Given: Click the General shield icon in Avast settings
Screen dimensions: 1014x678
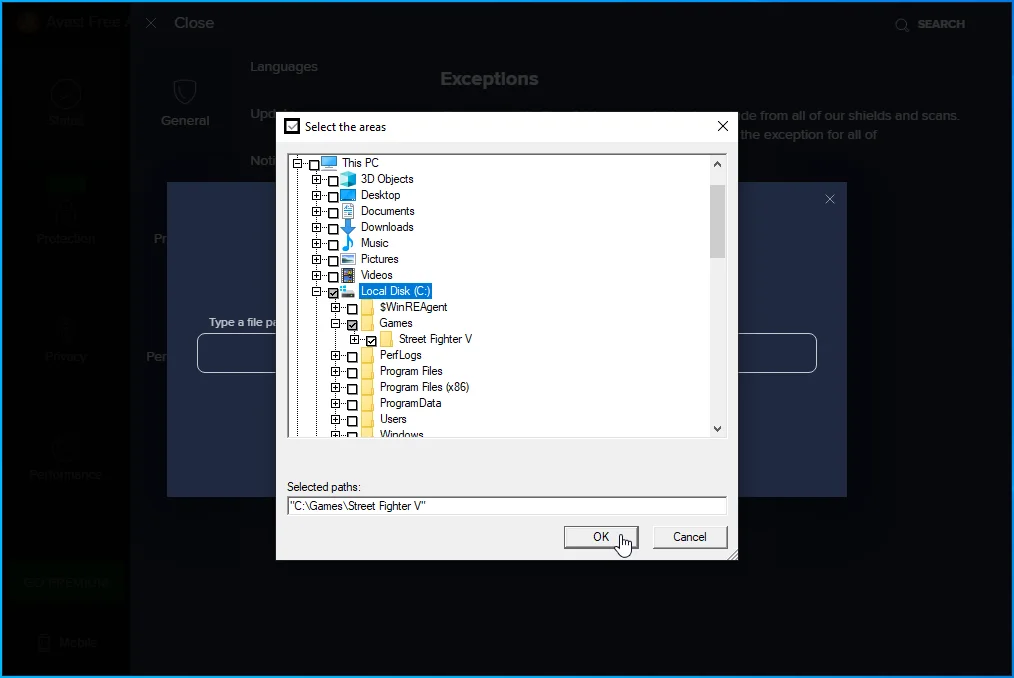Looking at the screenshot, I should (185, 92).
